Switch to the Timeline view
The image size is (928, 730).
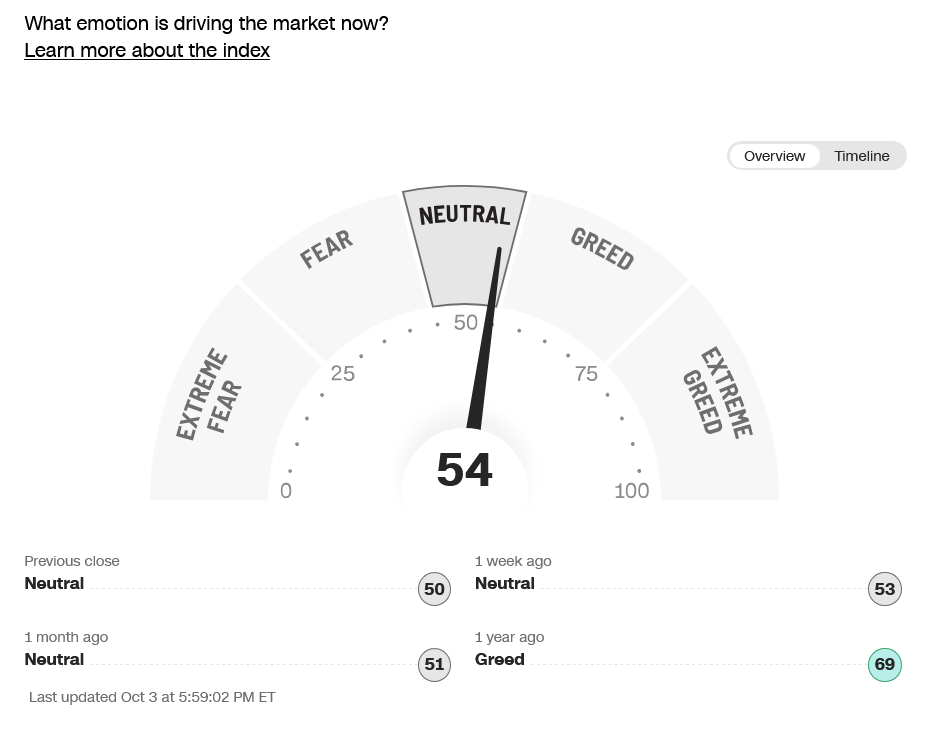click(x=861, y=156)
